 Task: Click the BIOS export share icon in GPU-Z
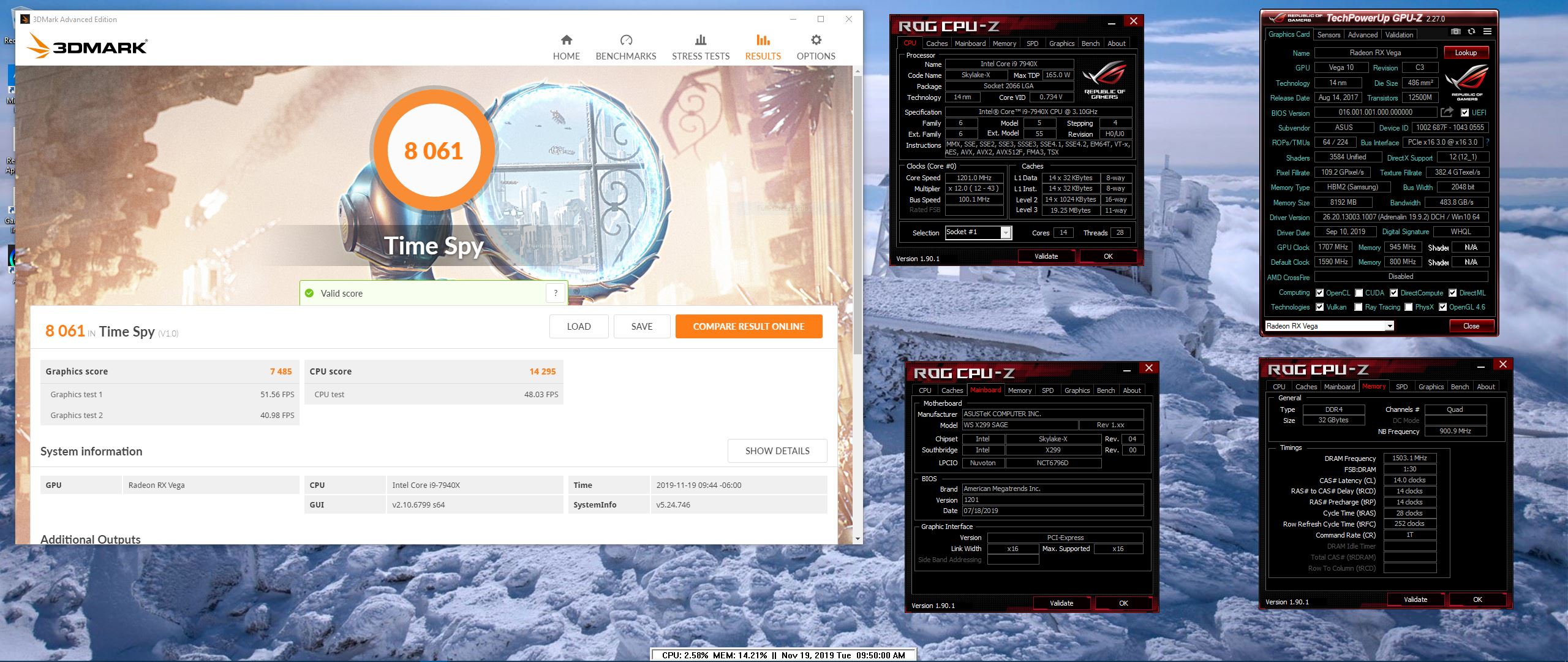click(x=1447, y=112)
